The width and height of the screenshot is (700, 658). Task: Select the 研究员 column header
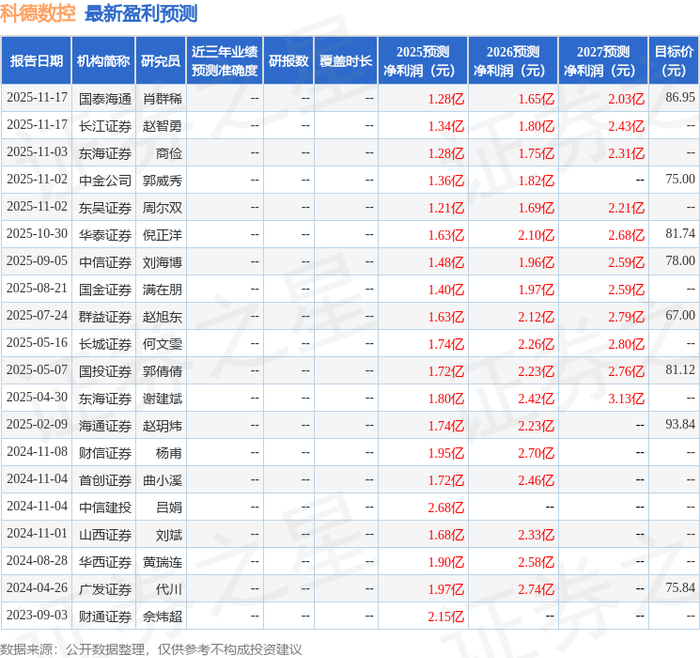[161, 61]
